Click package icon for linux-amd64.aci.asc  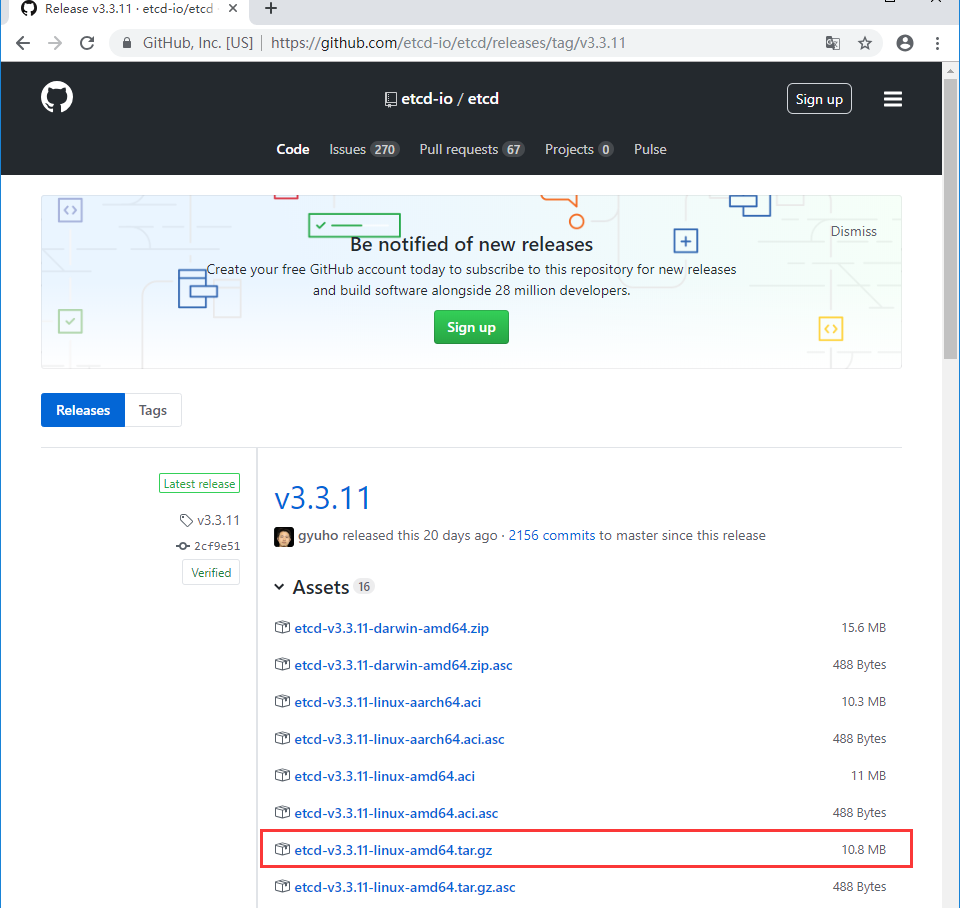tap(282, 812)
